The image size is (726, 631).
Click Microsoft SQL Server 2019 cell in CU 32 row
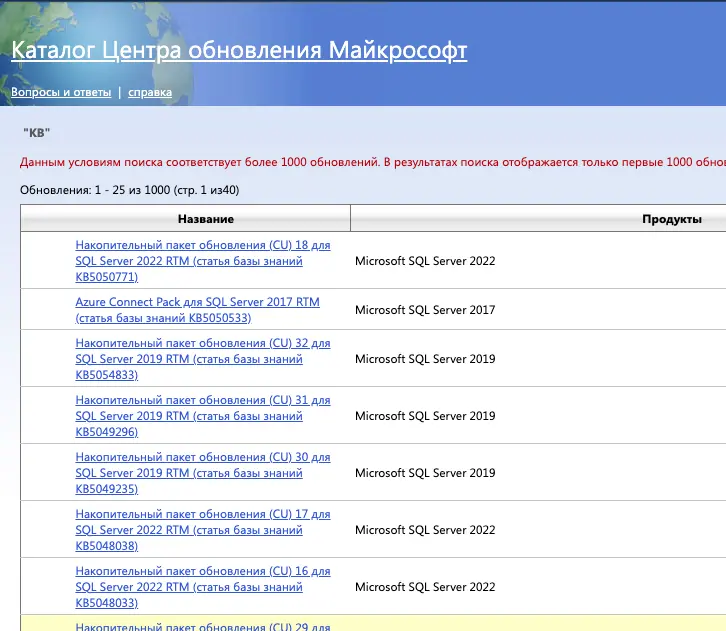(x=425, y=359)
